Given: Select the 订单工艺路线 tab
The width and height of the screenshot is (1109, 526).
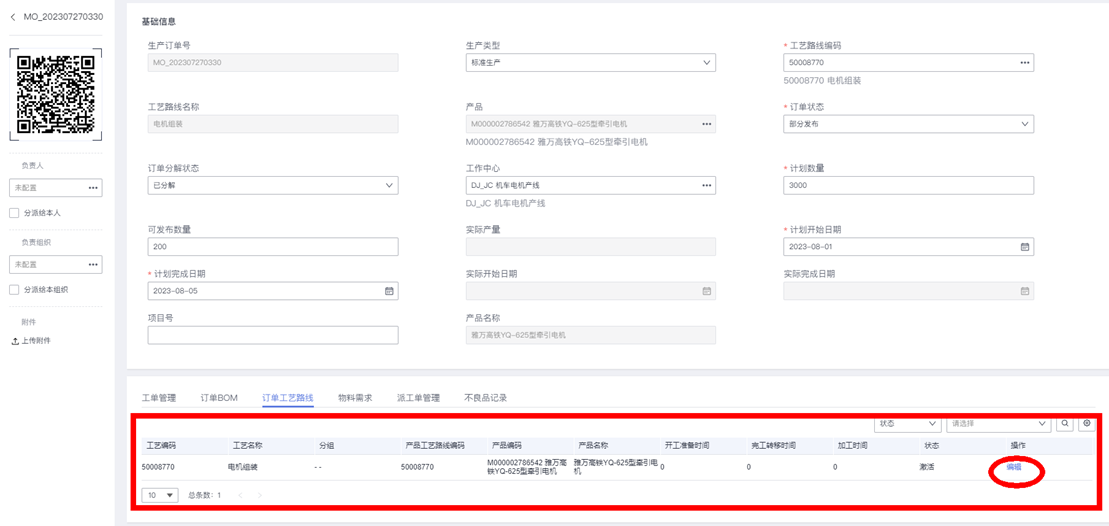Looking at the screenshot, I should (288, 398).
